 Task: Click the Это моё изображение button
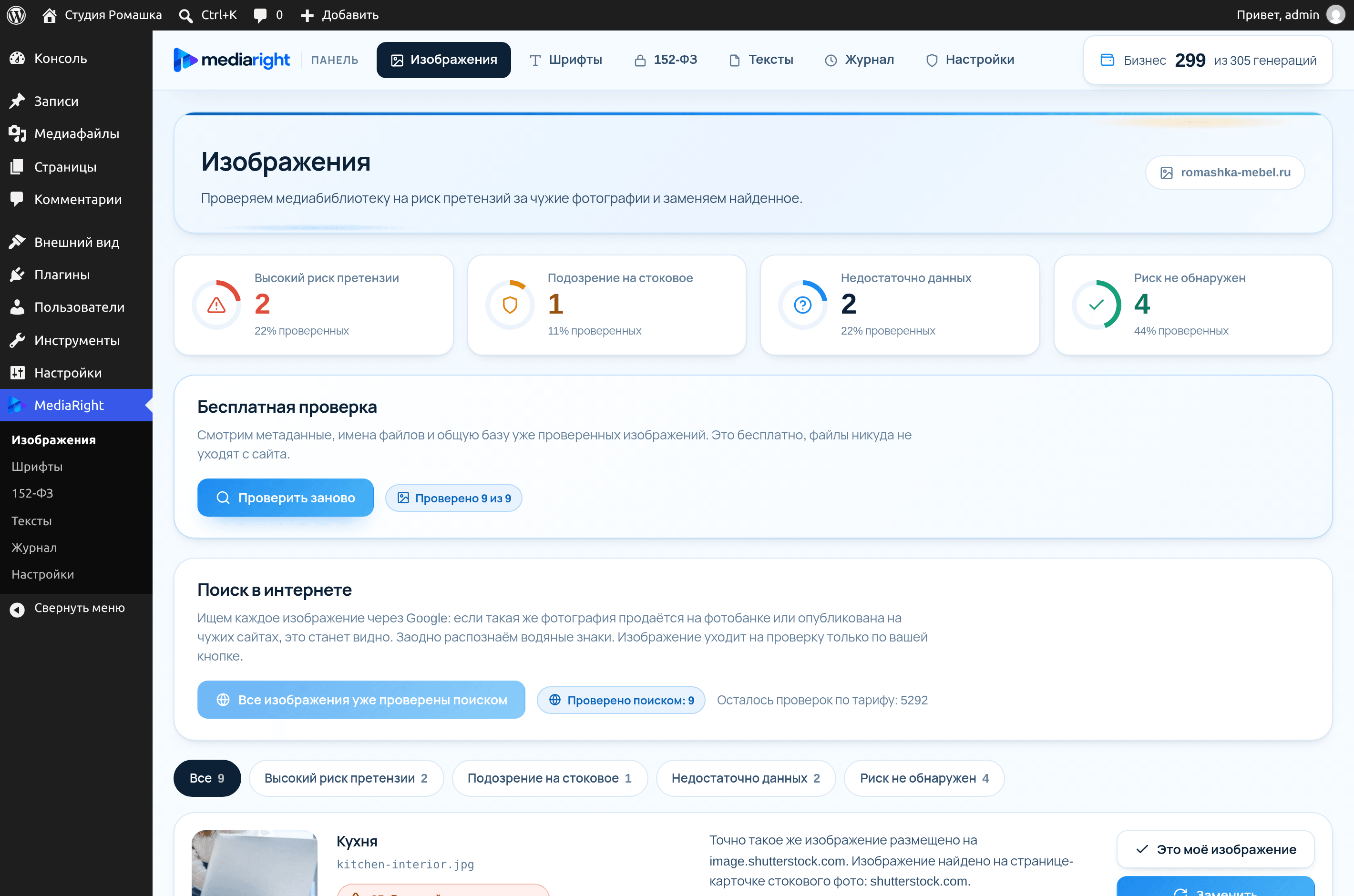[1216, 849]
